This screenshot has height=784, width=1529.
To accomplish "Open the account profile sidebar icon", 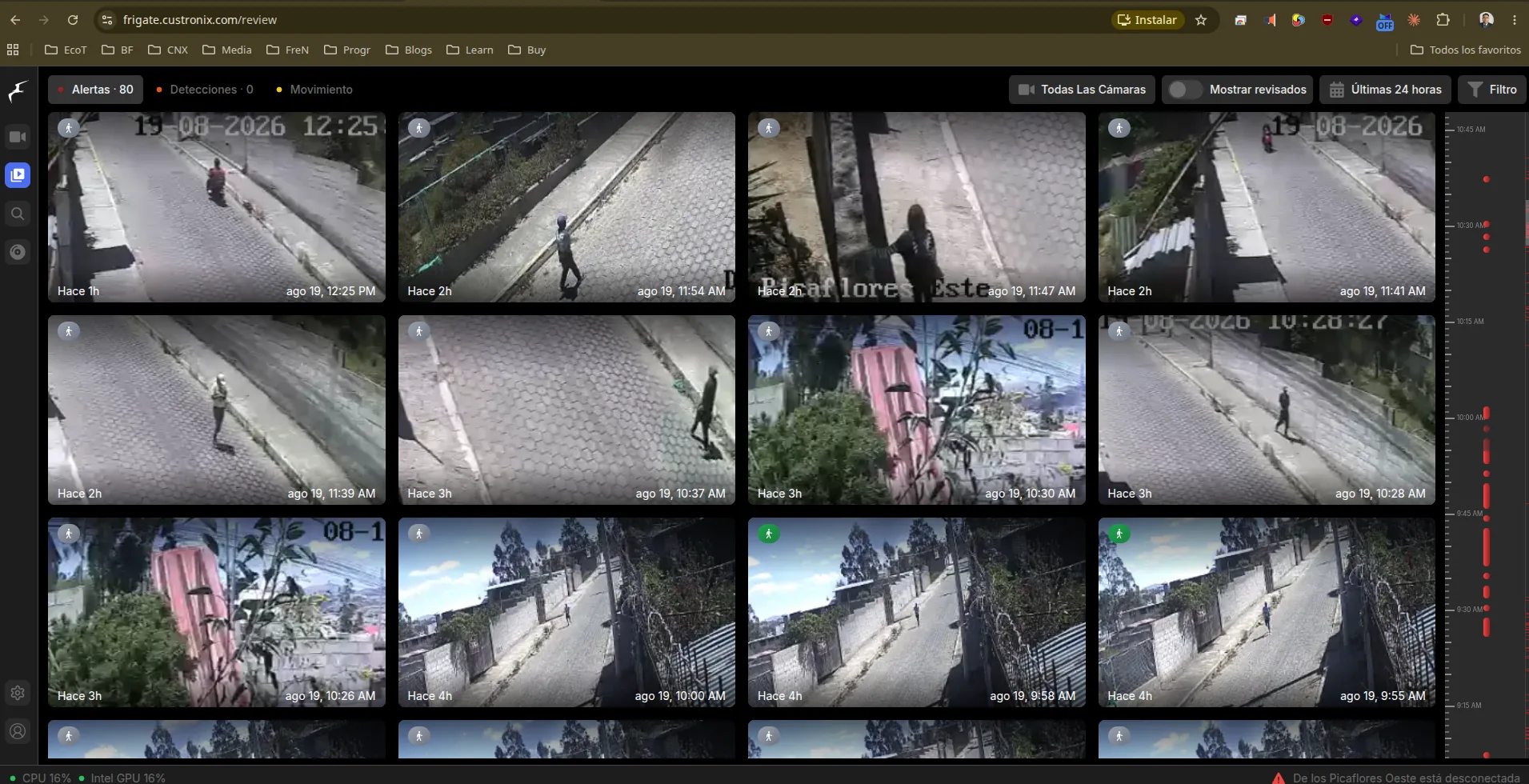I will [x=18, y=731].
